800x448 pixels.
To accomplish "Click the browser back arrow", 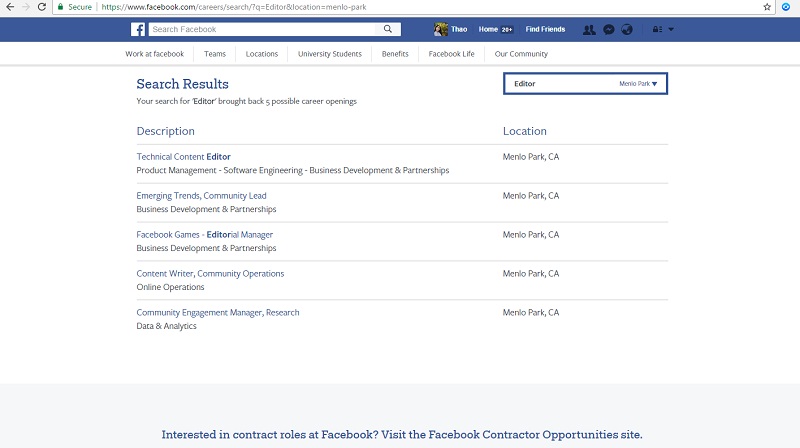I will (10, 7).
